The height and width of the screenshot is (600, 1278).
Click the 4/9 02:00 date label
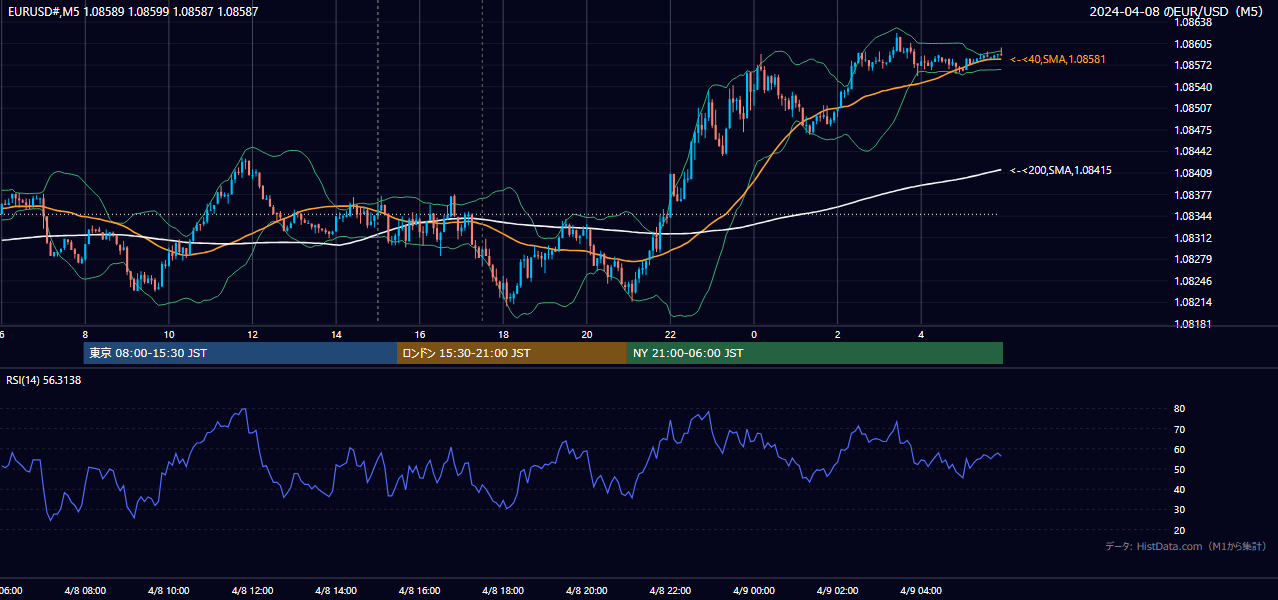coord(837,591)
